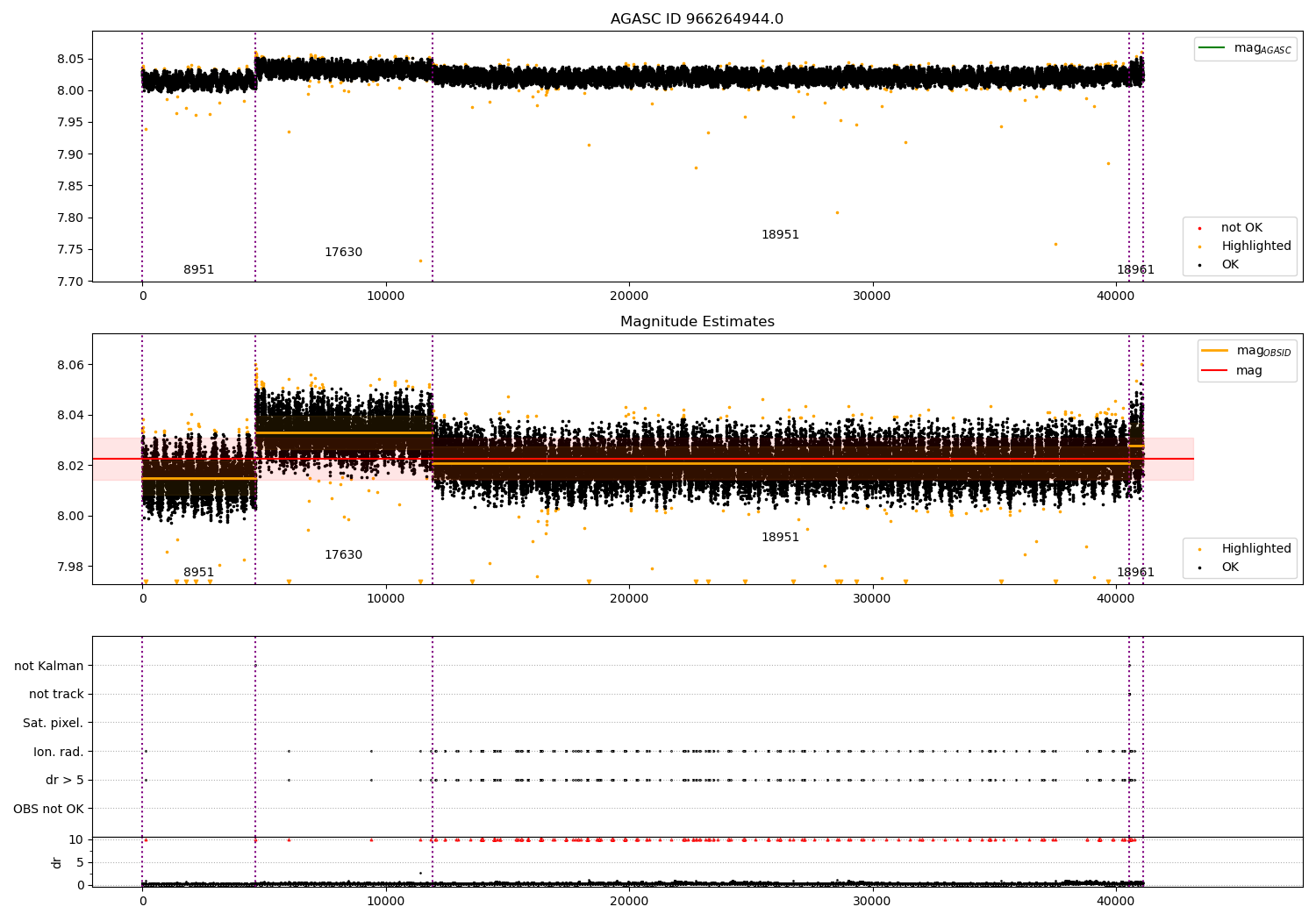
Task: Click the 8951 observation label in top plot
Action: point(198,270)
